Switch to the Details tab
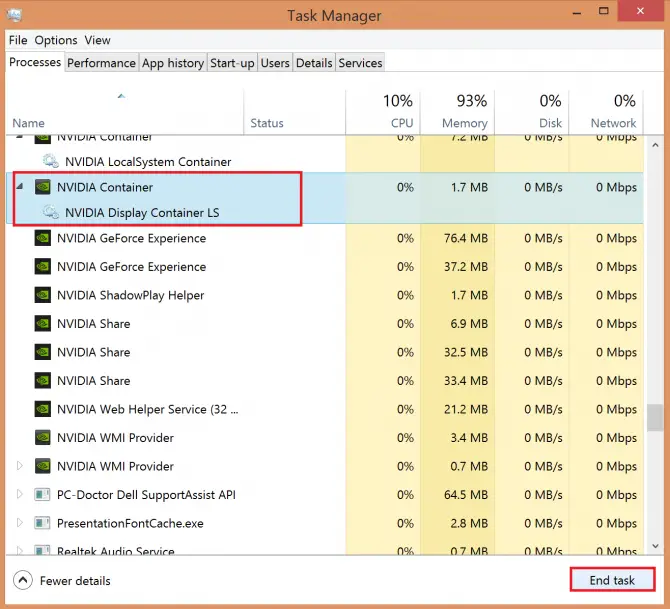This screenshot has height=609, width=670. click(314, 63)
